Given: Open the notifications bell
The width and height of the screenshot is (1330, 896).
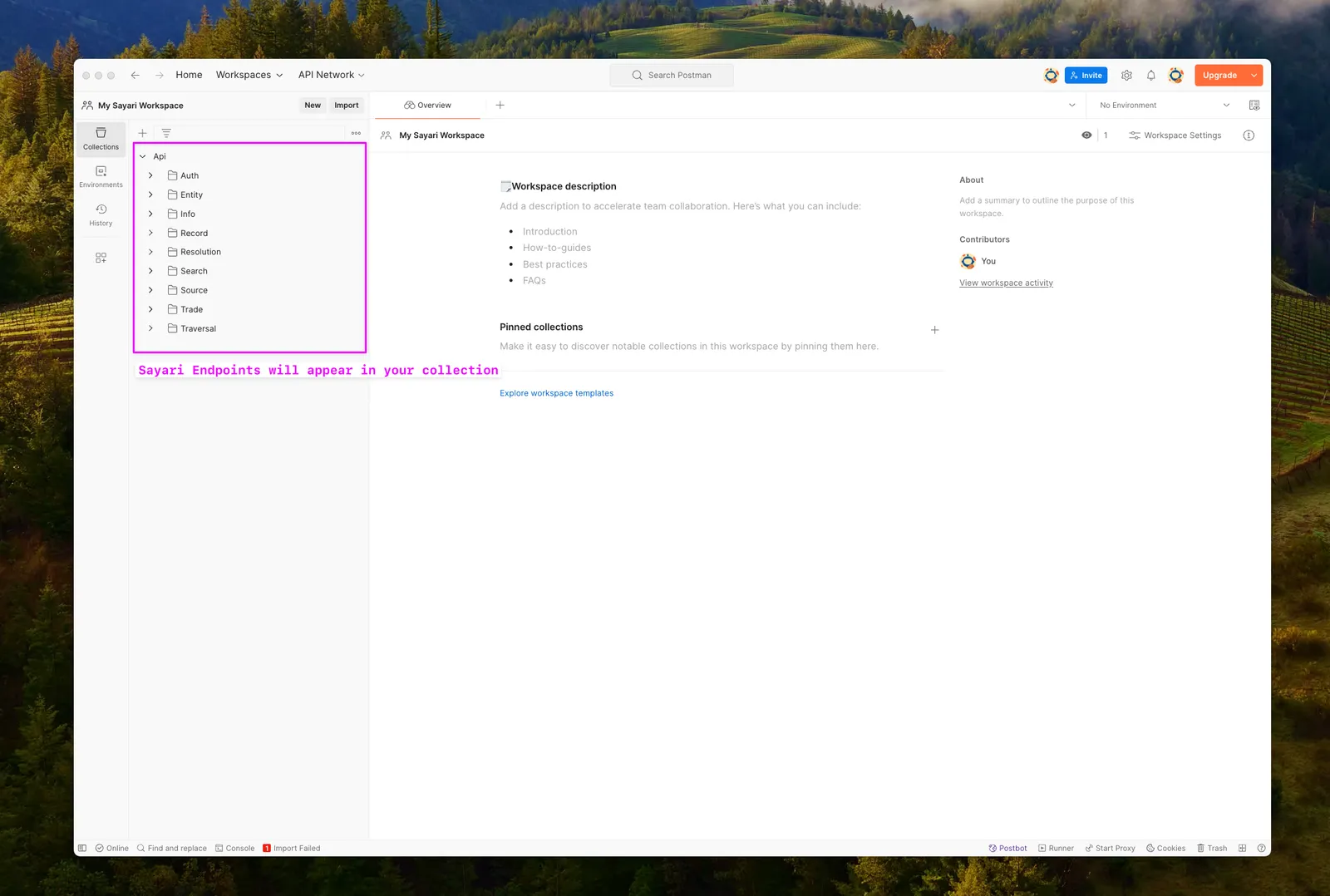Looking at the screenshot, I should pos(1150,75).
